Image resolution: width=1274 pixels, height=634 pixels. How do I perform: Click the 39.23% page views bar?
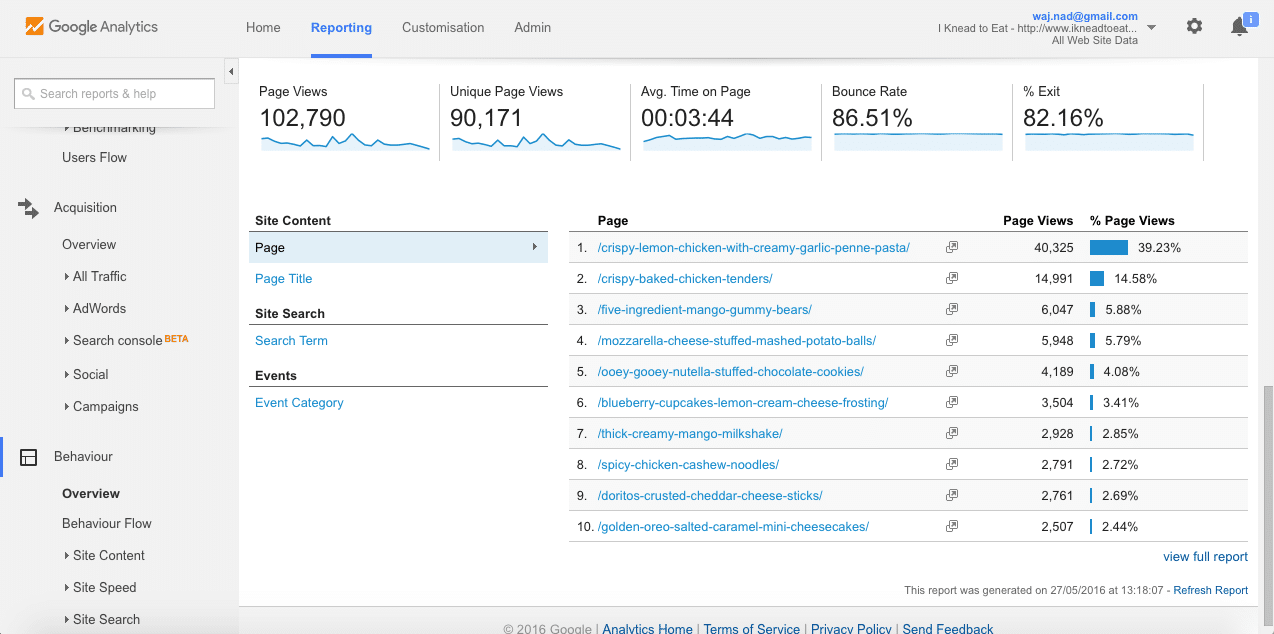tap(1109, 247)
